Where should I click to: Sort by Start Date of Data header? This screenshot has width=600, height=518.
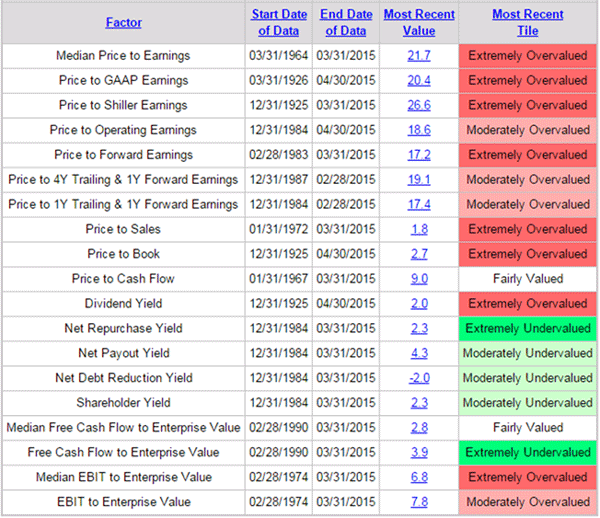pos(278,22)
